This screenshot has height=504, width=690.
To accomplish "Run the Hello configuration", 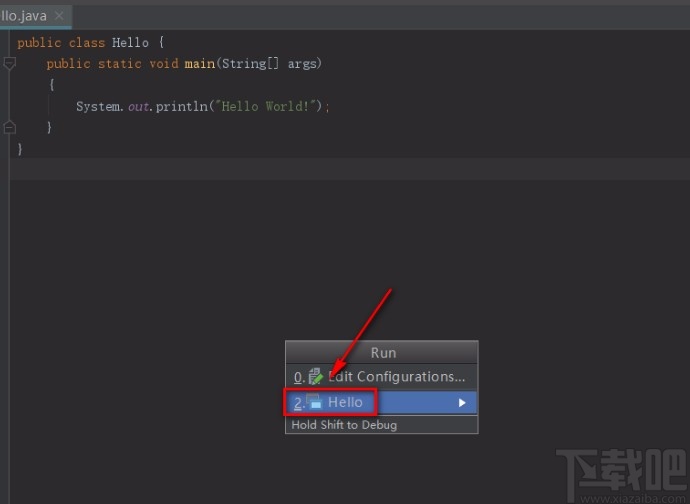I will tap(381, 402).
